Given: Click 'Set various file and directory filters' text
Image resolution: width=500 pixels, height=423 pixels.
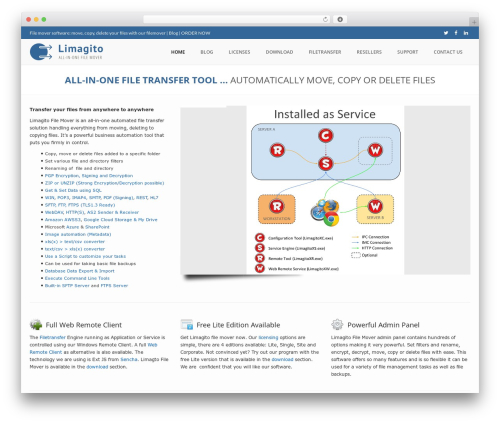Looking at the screenshot, I should point(84,161).
